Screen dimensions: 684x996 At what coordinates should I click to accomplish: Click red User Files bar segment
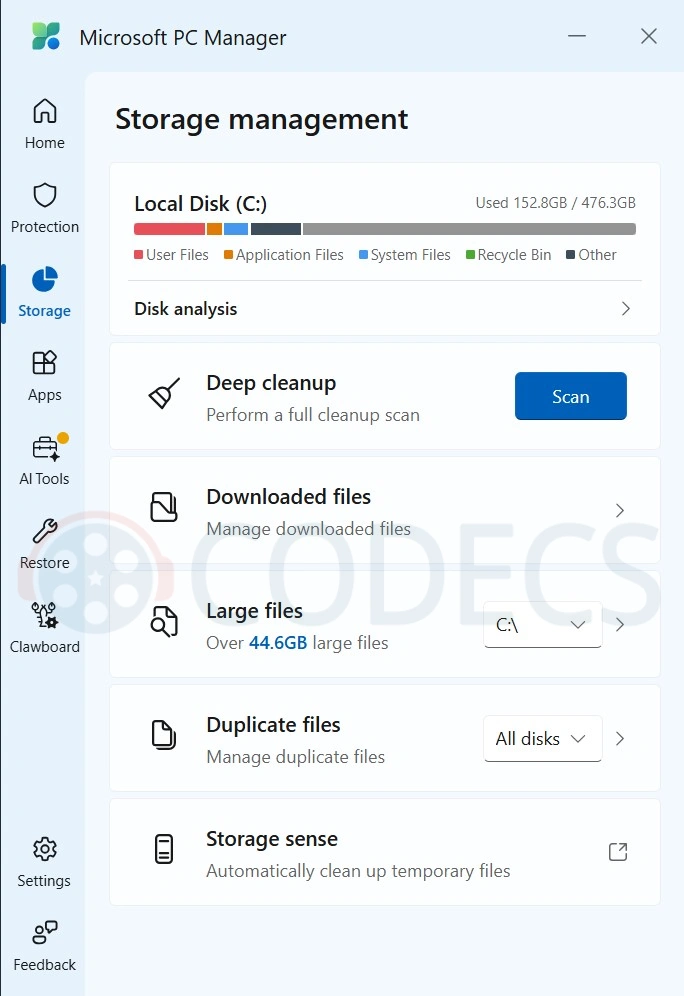(x=169, y=229)
